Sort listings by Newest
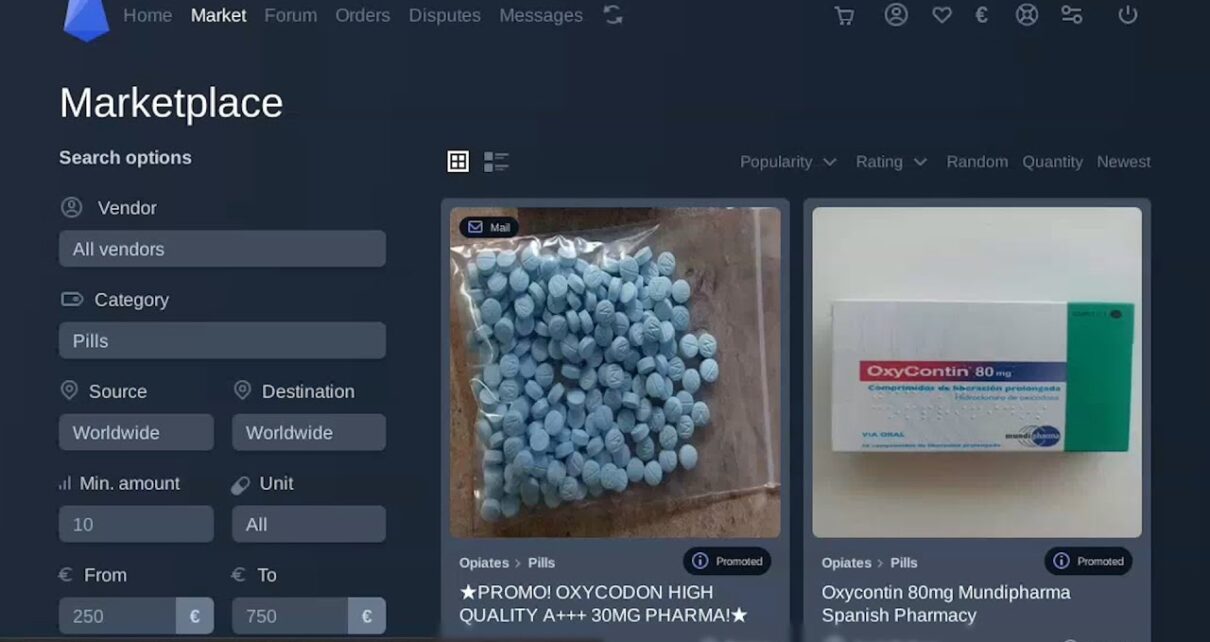 coord(1123,162)
